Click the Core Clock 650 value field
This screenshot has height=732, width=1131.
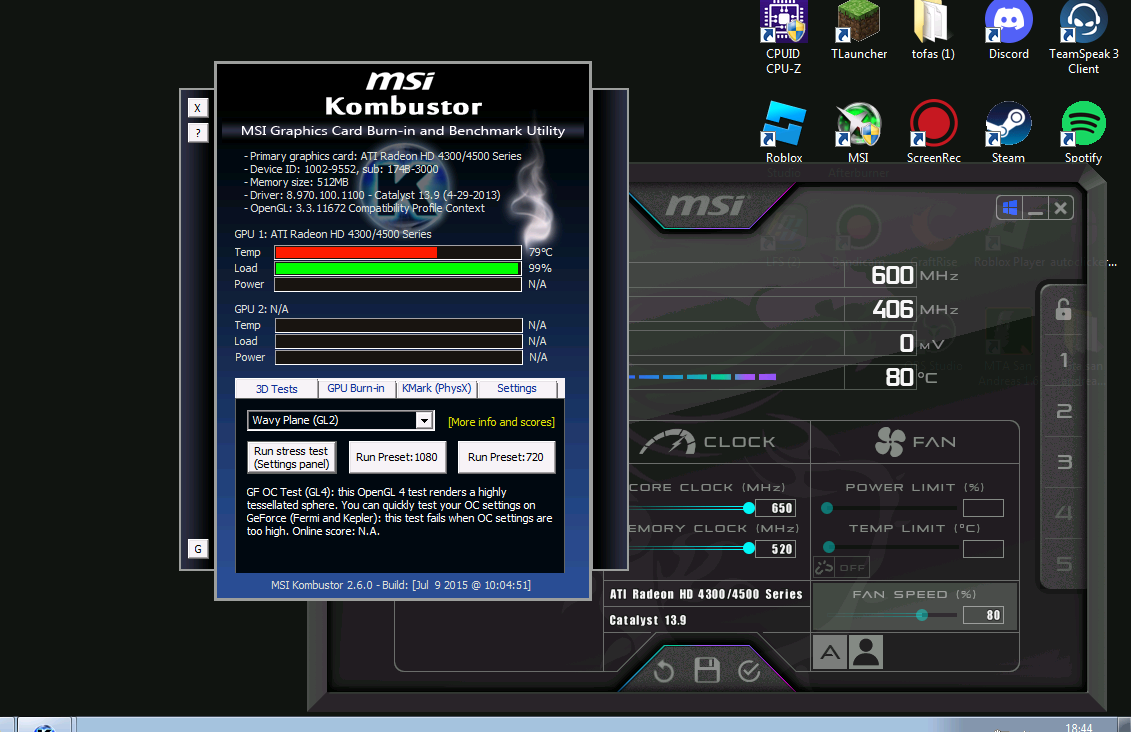[x=776, y=508]
